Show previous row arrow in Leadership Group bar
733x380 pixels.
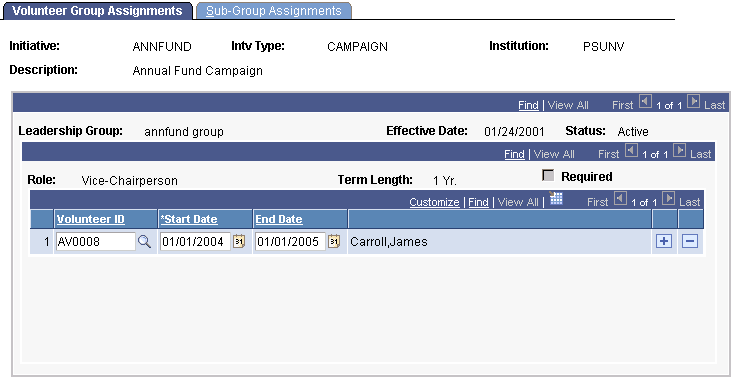pos(645,101)
